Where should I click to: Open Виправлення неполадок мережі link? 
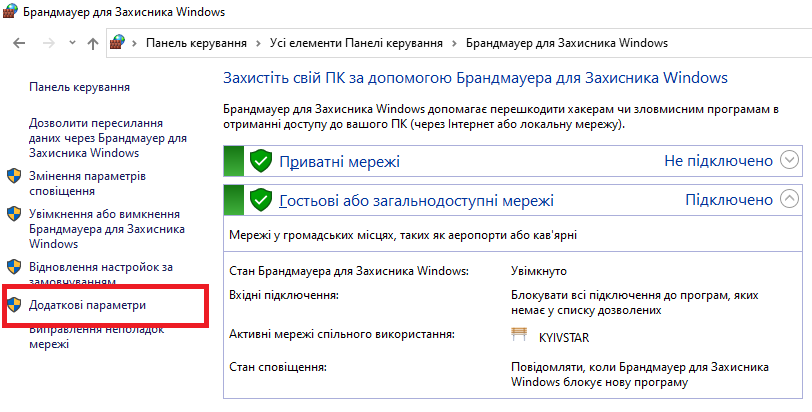tap(96, 336)
